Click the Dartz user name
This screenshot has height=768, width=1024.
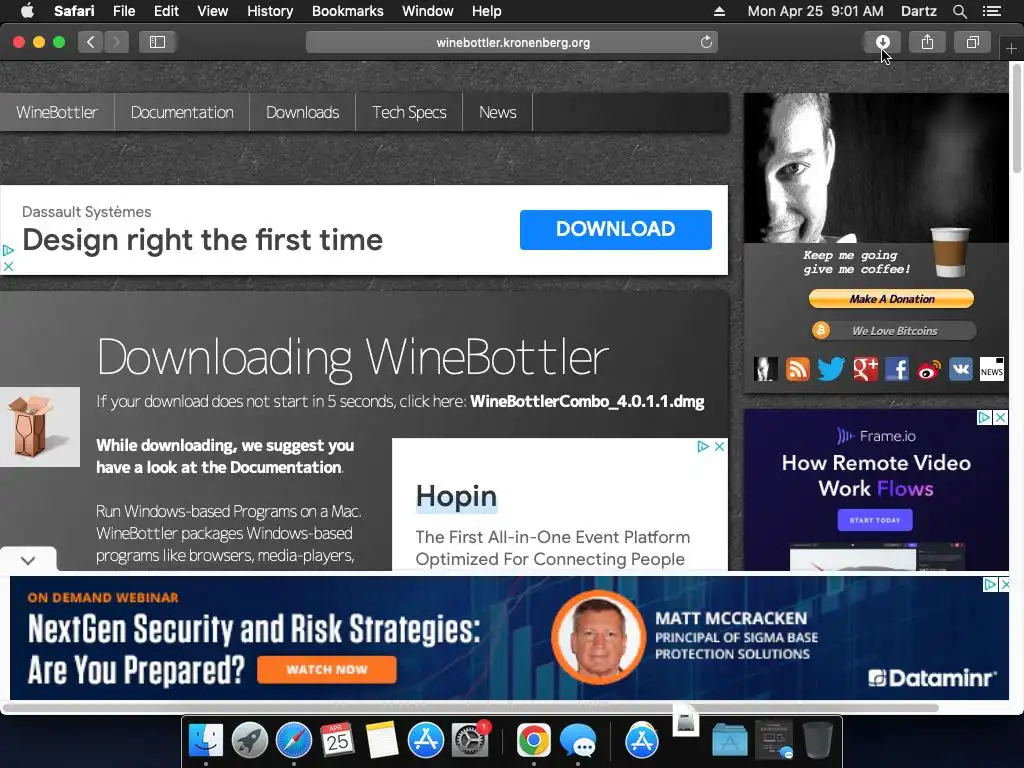click(919, 11)
